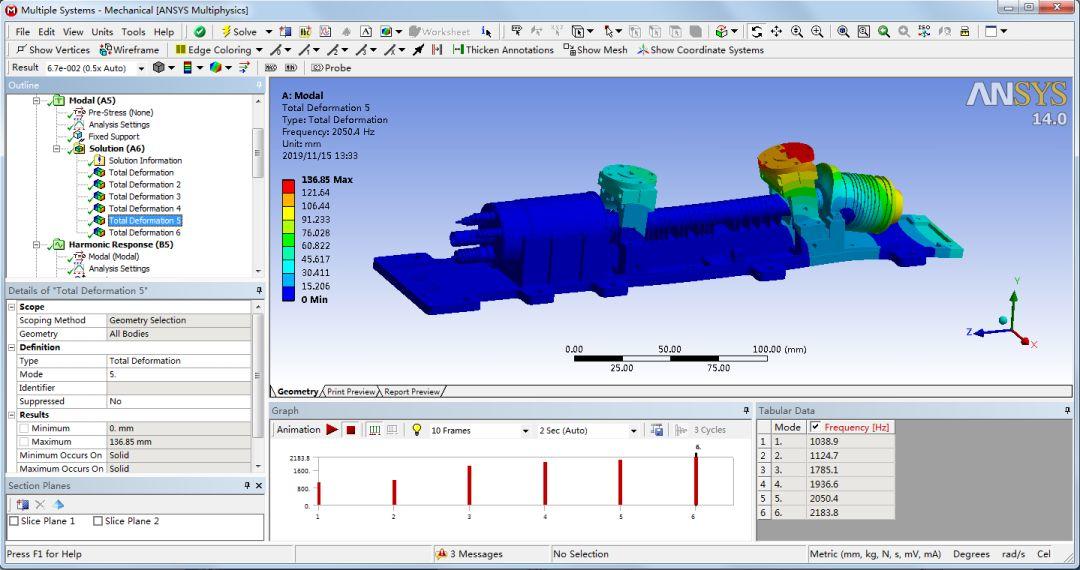The width and height of the screenshot is (1080, 570).
Task: Open Edge Coloring dropdown
Action: (259, 50)
